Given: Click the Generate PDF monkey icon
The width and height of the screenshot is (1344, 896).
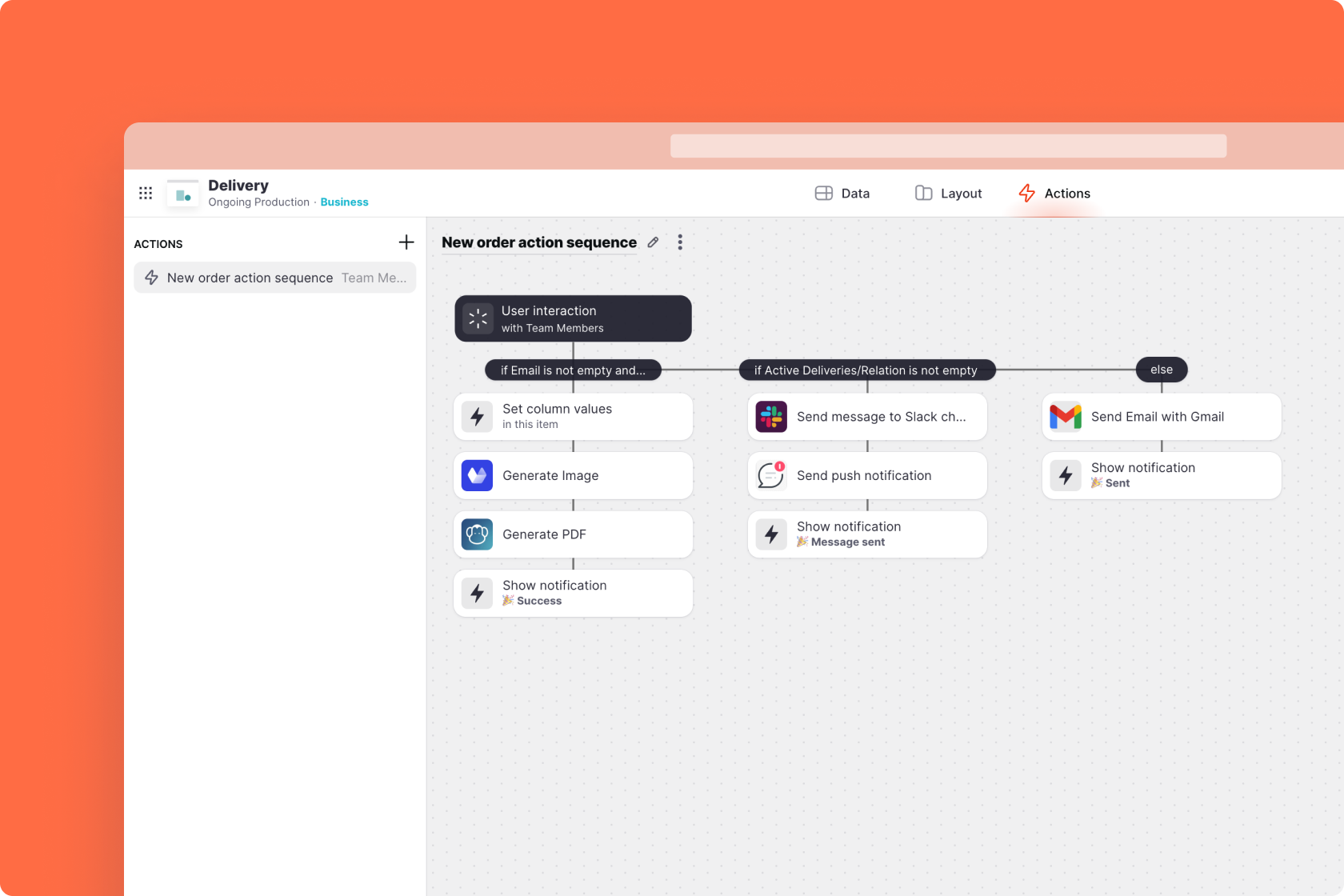Looking at the screenshot, I should pos(476,534).
